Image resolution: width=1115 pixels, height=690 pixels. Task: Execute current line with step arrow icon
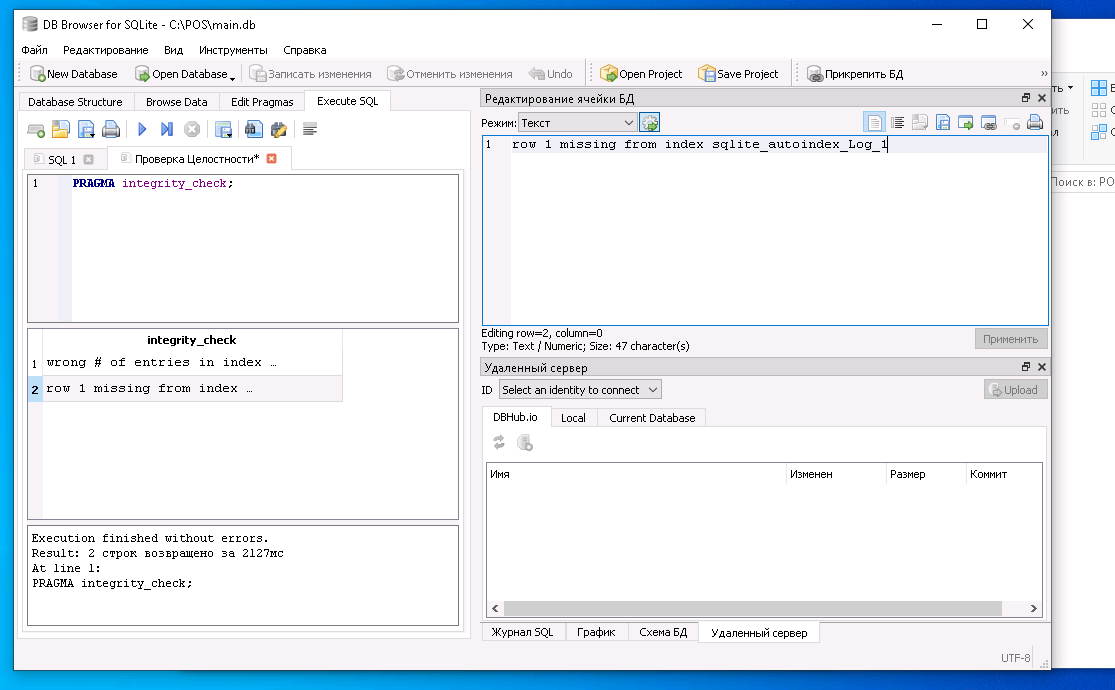pyautogui.click(x=167, y=129)
